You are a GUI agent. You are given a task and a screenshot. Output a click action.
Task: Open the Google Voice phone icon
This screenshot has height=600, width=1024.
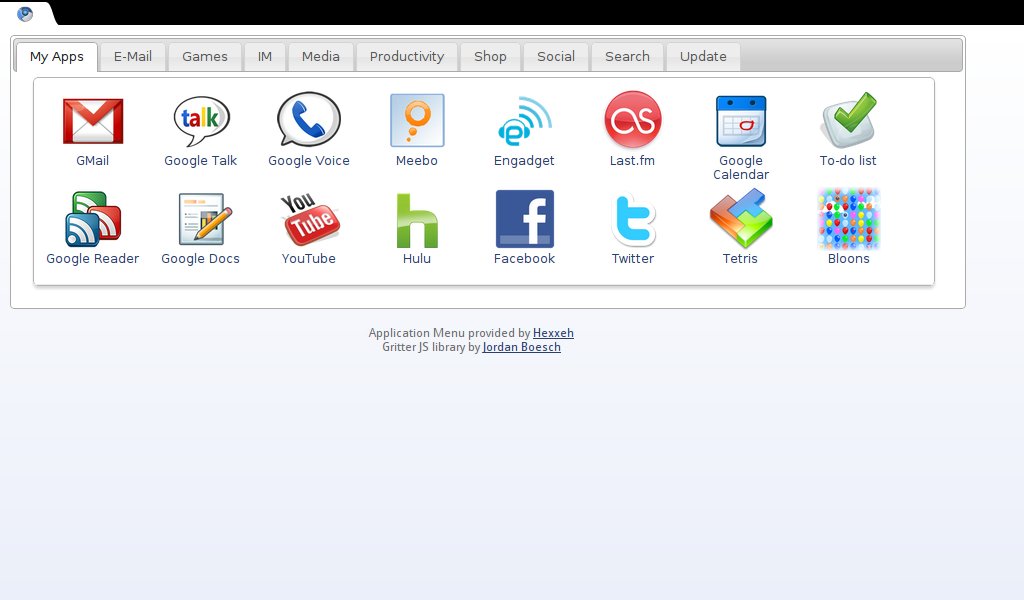coord(309,119)
